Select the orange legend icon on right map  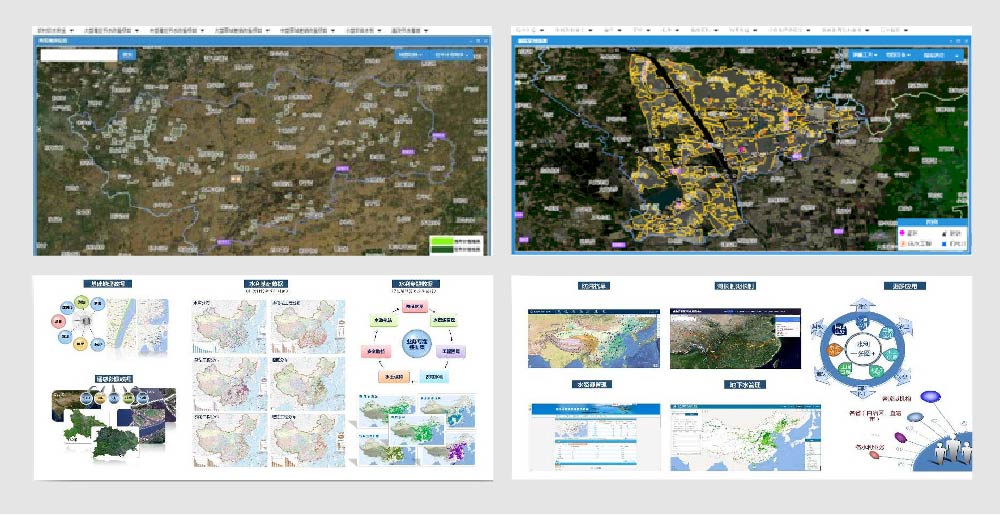[x=904, y=243]
